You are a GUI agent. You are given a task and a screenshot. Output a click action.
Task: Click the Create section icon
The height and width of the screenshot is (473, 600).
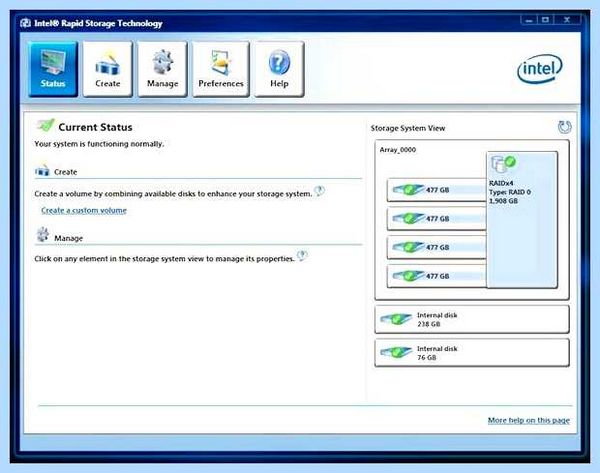42,170
